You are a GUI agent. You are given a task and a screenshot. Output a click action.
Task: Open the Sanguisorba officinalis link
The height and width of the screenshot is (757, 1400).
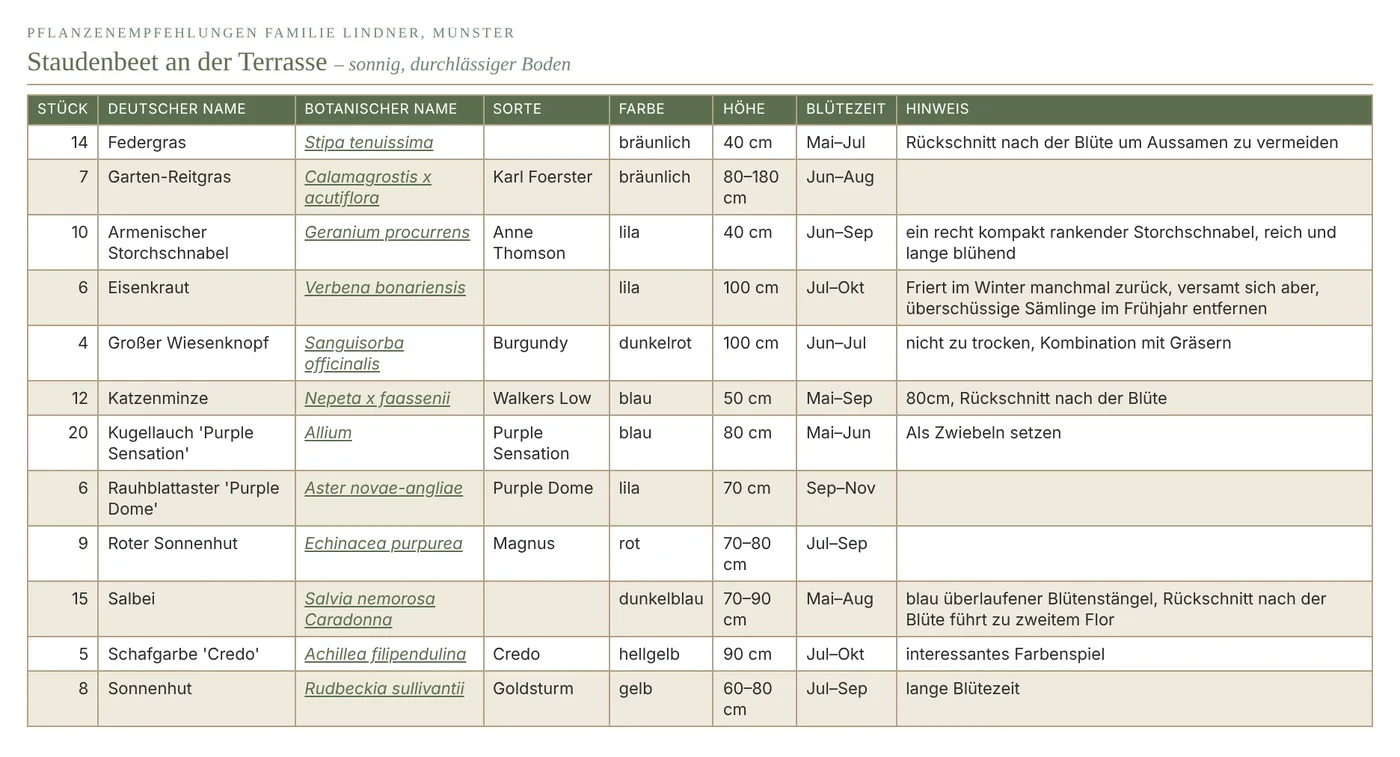pyautogui.click(x=354, y=353)
